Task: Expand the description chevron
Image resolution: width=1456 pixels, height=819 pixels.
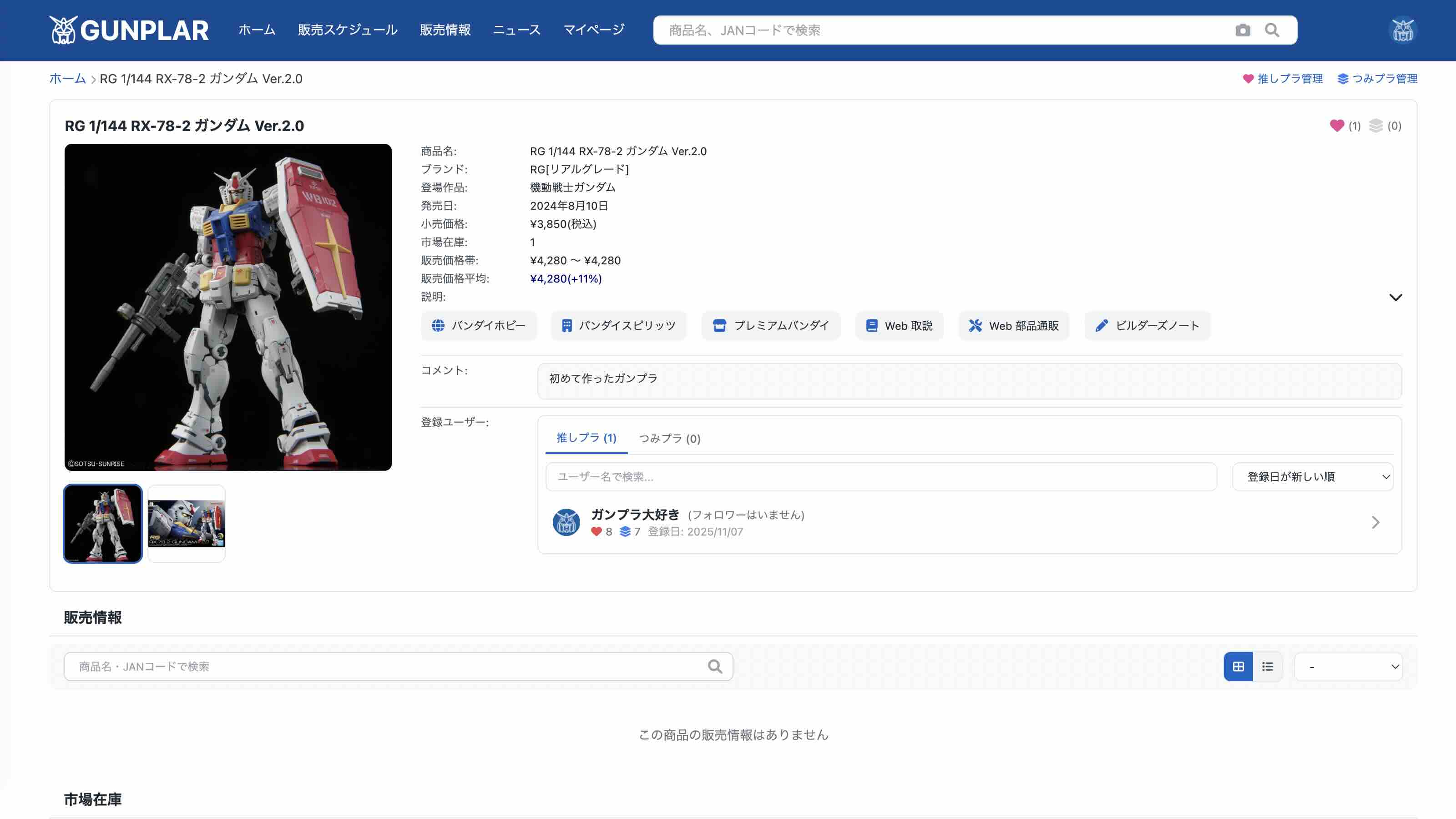Action: 1395,297
